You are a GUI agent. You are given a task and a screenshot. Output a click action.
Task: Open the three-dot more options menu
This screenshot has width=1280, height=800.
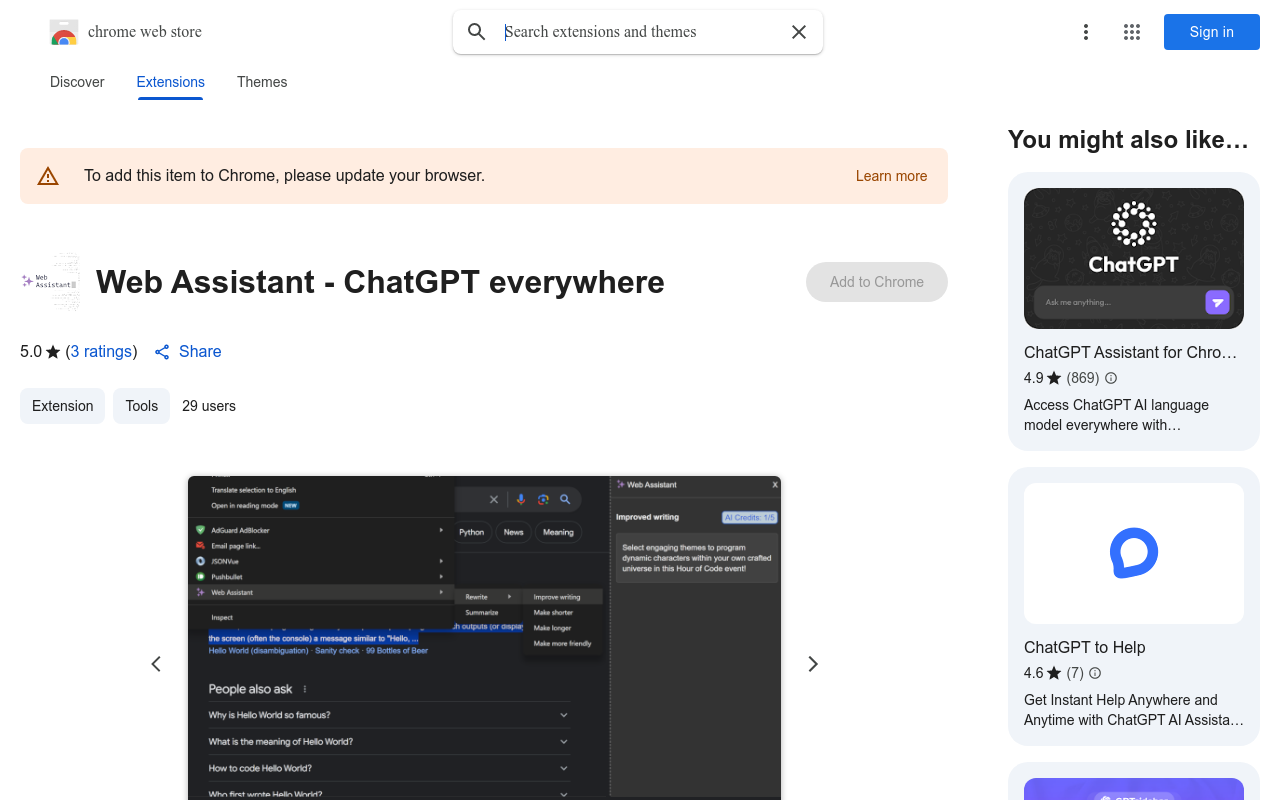(1086, 32)
